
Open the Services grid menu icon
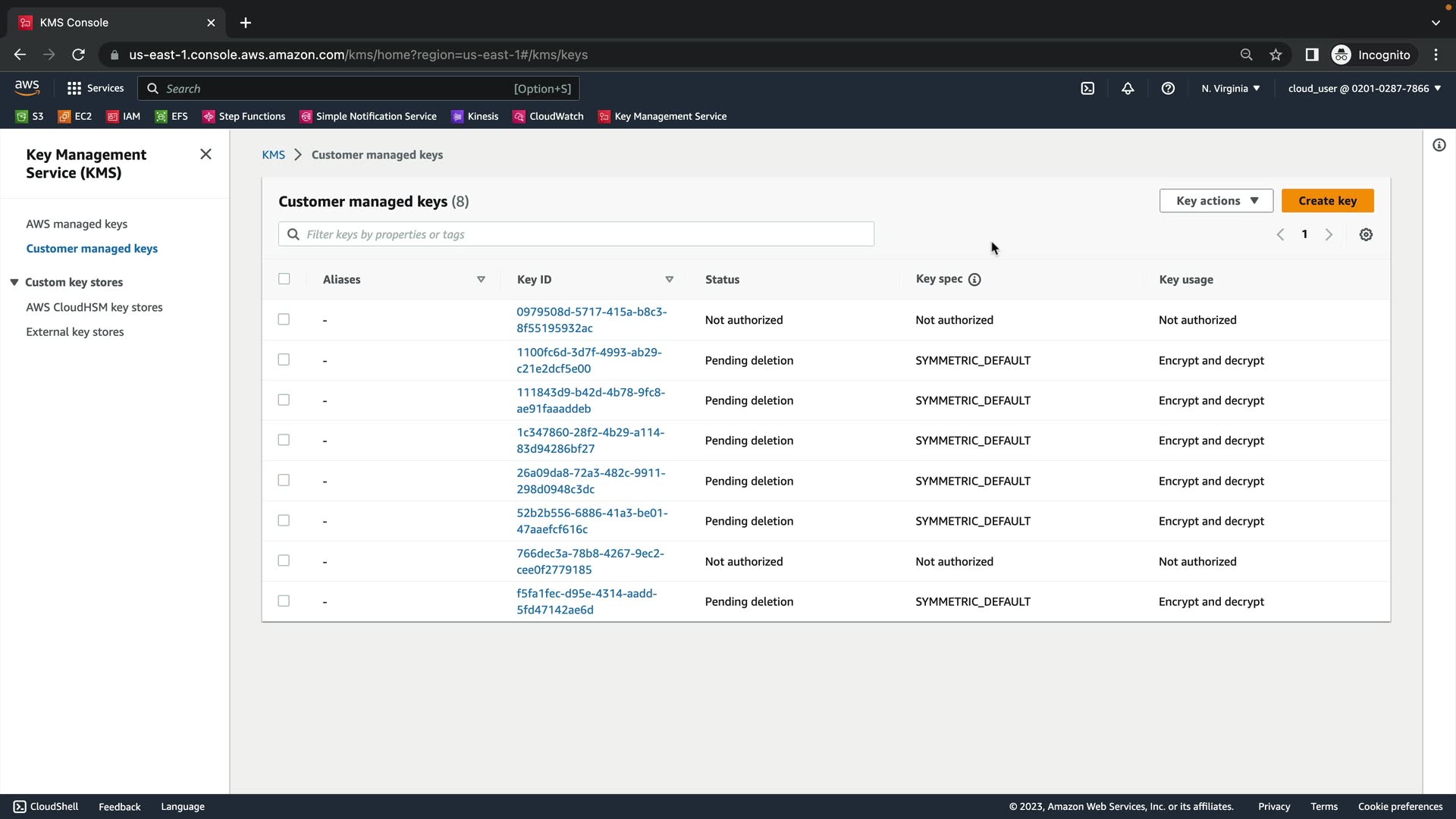[74, 89]
